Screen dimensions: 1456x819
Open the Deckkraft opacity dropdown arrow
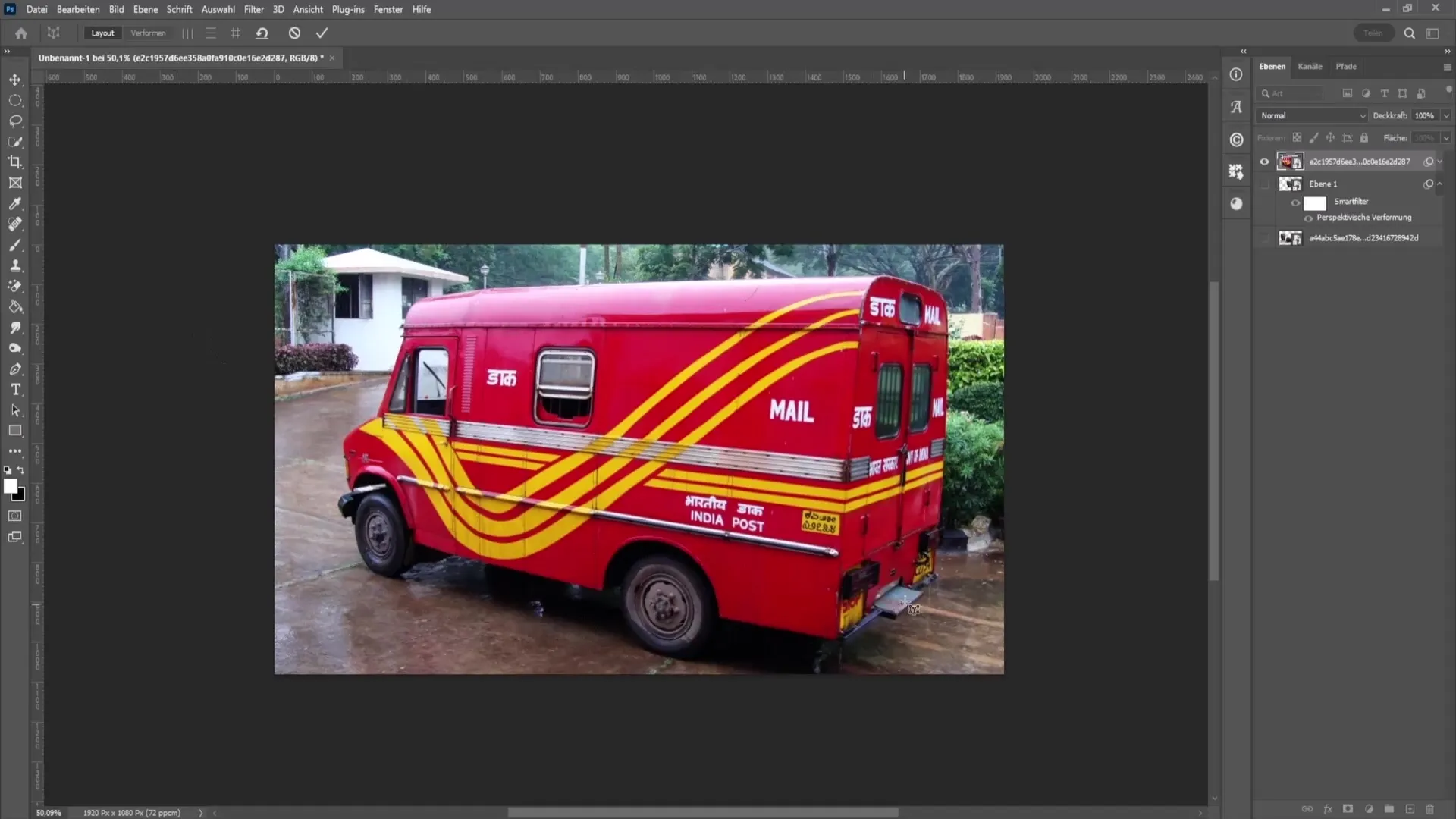[1446, 115]
